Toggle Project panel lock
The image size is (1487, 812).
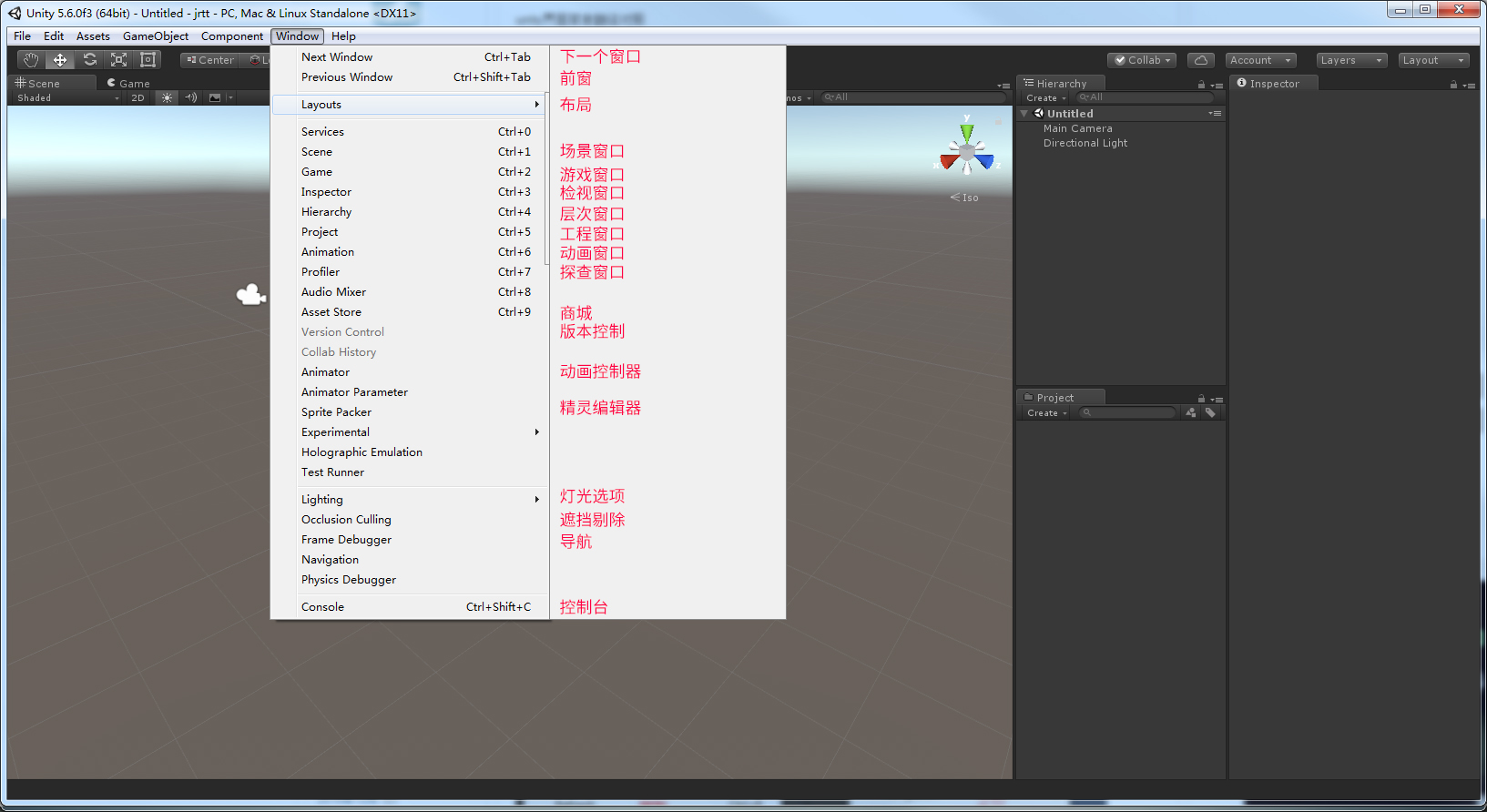[1201, 399]
